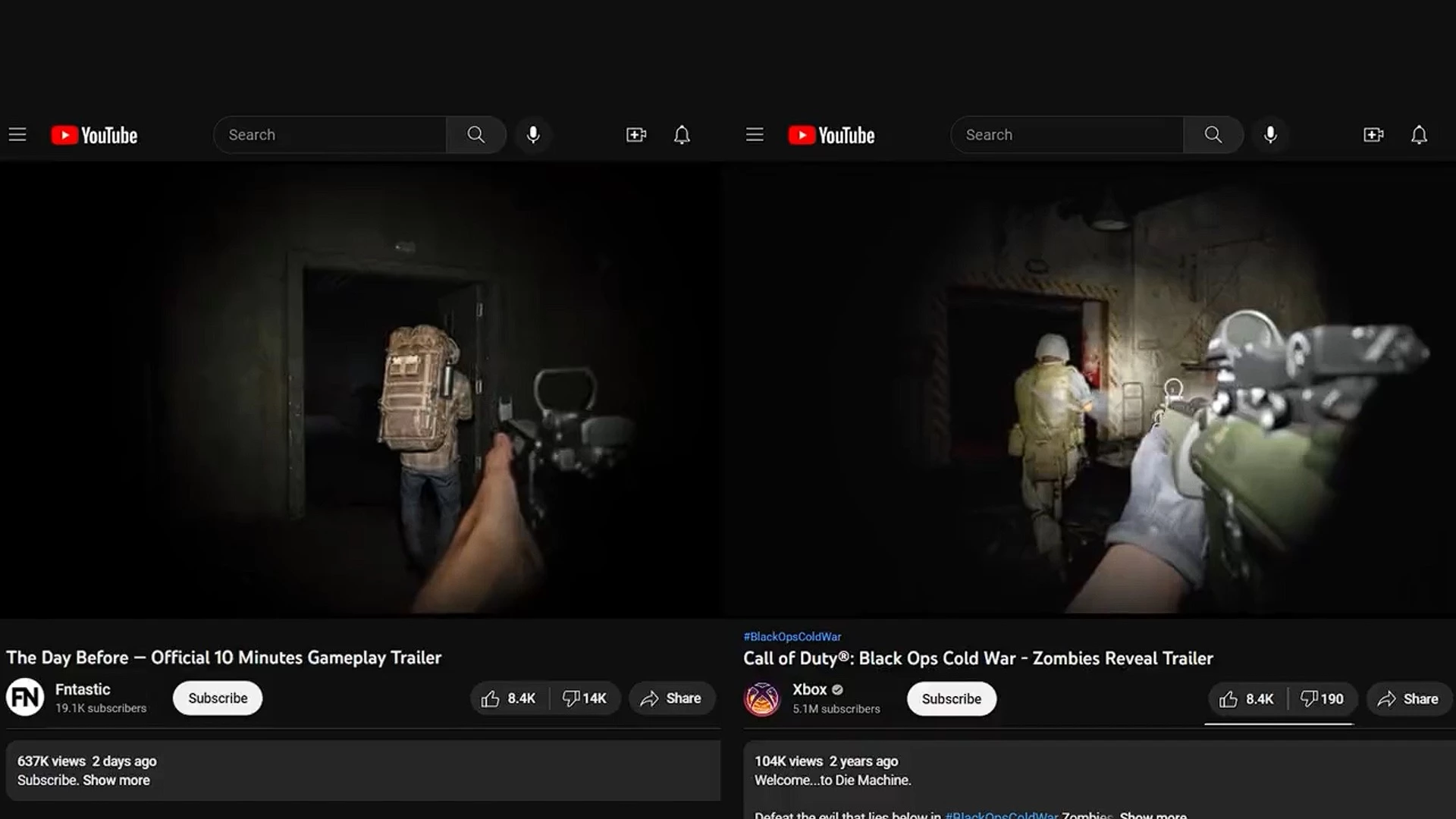Dislike The Day Before trailer (14K)
This screenshot has width=1456, height=819.
pos(585,698)
